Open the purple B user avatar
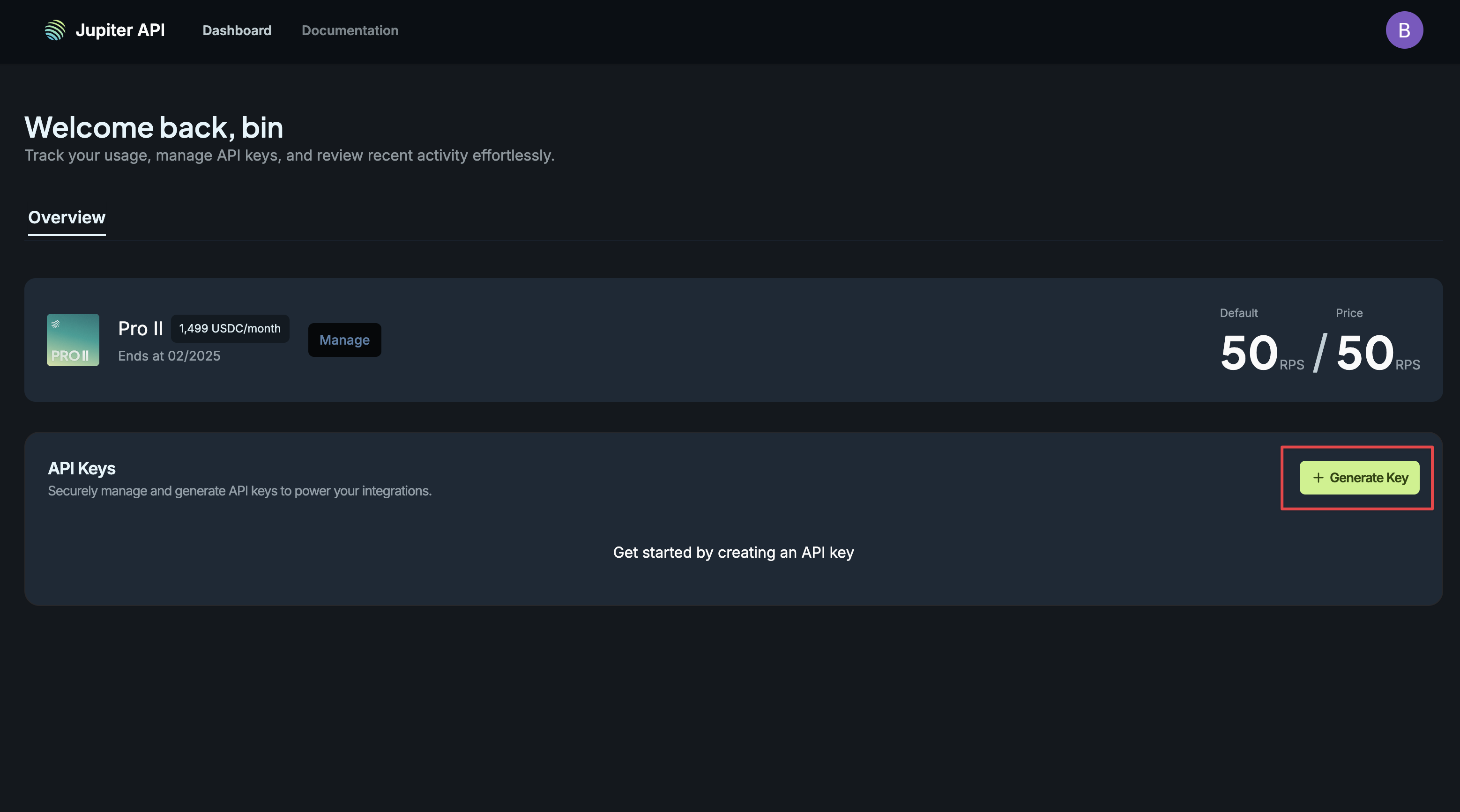This screenshot has width=1460, height=812. click(x=1404, y=30)
